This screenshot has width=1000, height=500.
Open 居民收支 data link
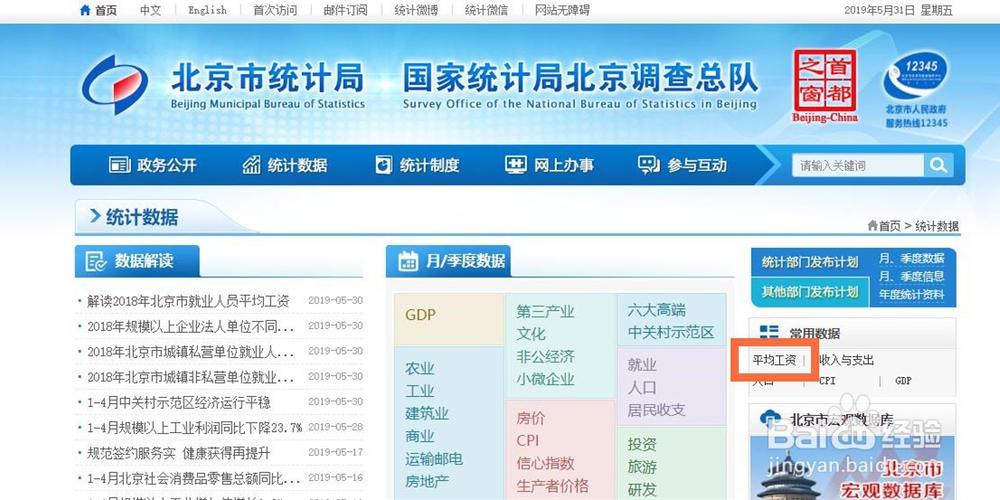pos(656,409)
